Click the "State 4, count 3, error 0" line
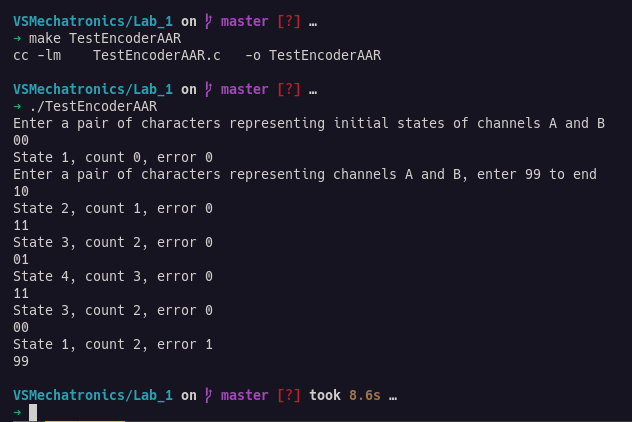Screen dimensions: 632x422 (112, 276)
